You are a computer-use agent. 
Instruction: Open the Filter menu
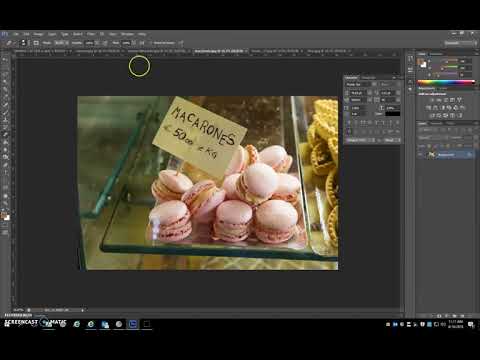(x=91, y=34)
